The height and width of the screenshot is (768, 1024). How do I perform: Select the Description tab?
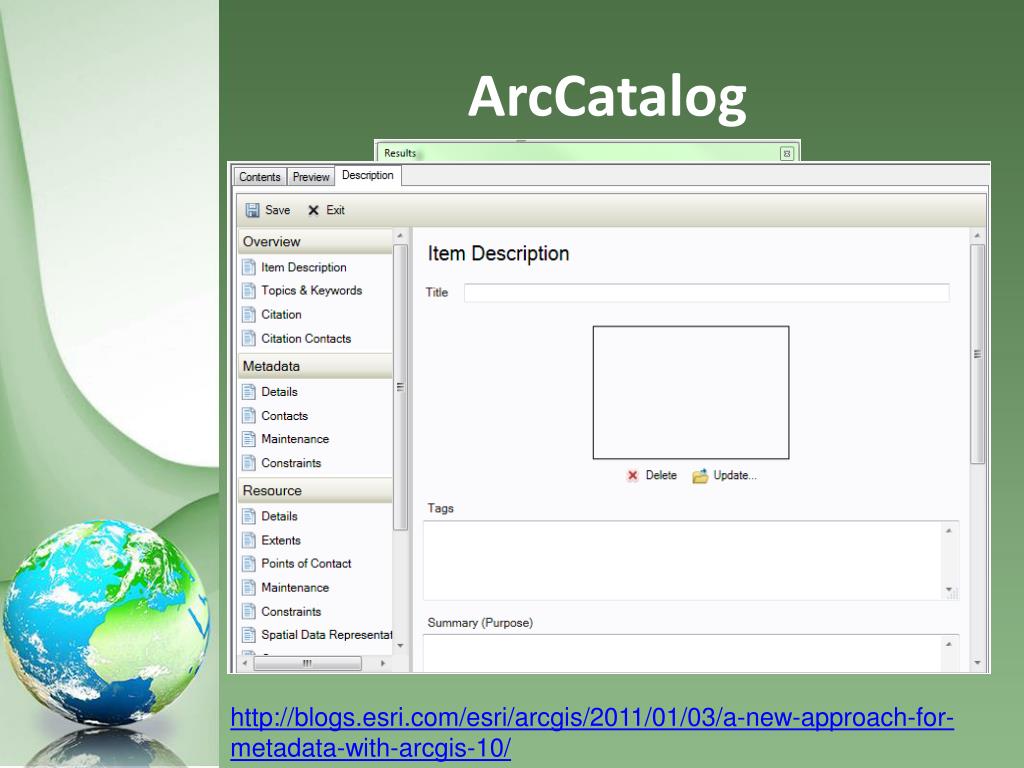click(368, 175)
